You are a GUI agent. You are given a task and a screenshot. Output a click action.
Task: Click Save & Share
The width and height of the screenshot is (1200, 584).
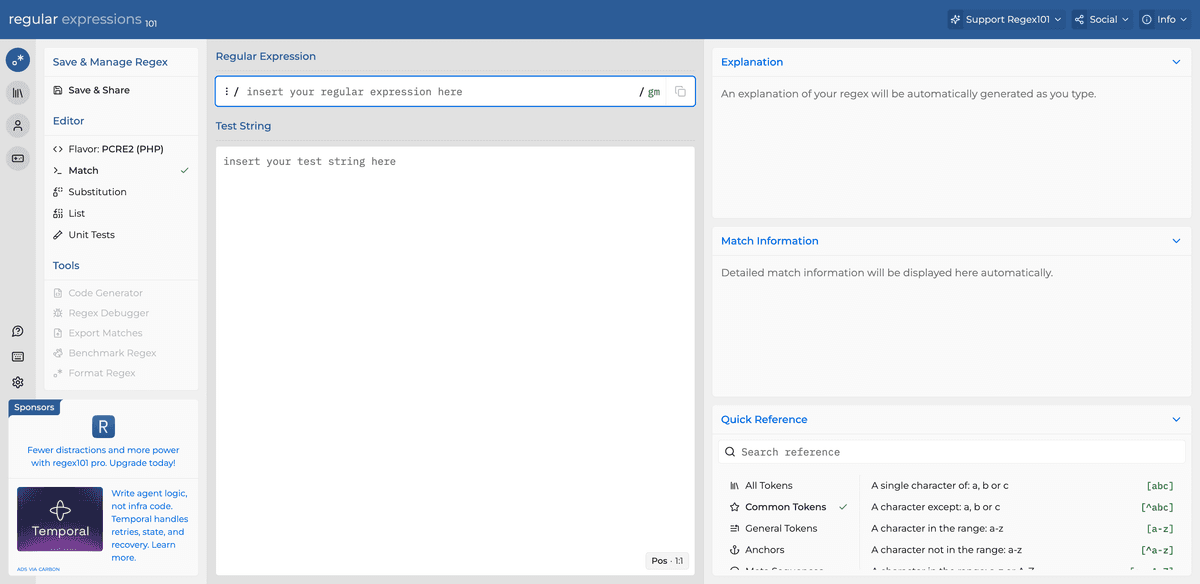121,90
